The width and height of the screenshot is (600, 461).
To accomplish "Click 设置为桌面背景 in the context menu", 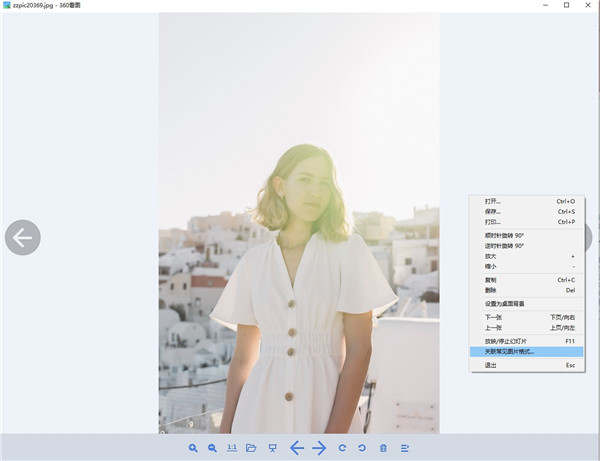I will click(x=504, y=303).
